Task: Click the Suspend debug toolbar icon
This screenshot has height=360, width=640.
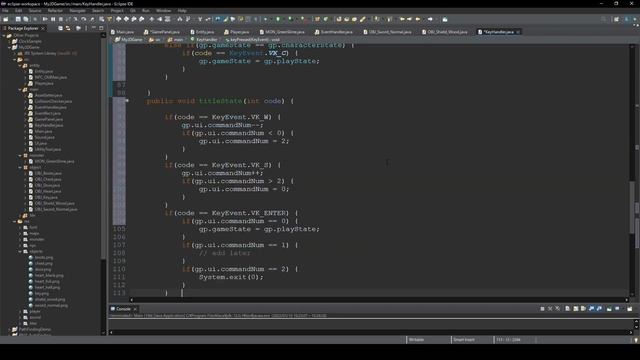Action: point(53,19)
